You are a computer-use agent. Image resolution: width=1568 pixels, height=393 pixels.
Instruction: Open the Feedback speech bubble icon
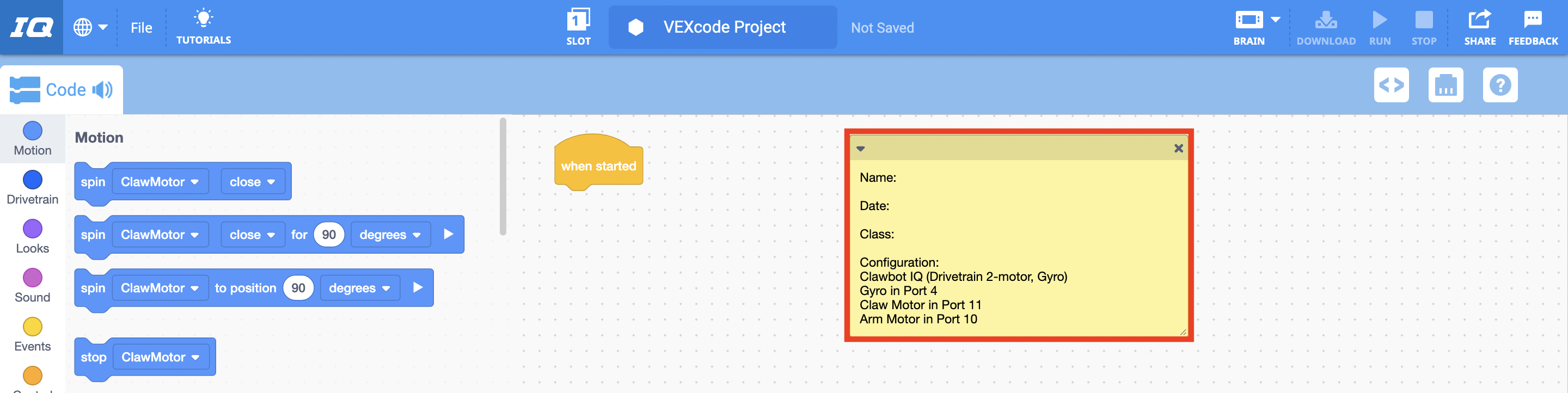click(1532, 20)
